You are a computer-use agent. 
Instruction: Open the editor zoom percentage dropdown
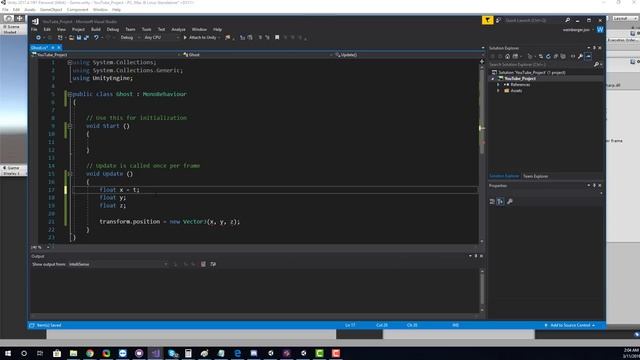click(40, 247)
